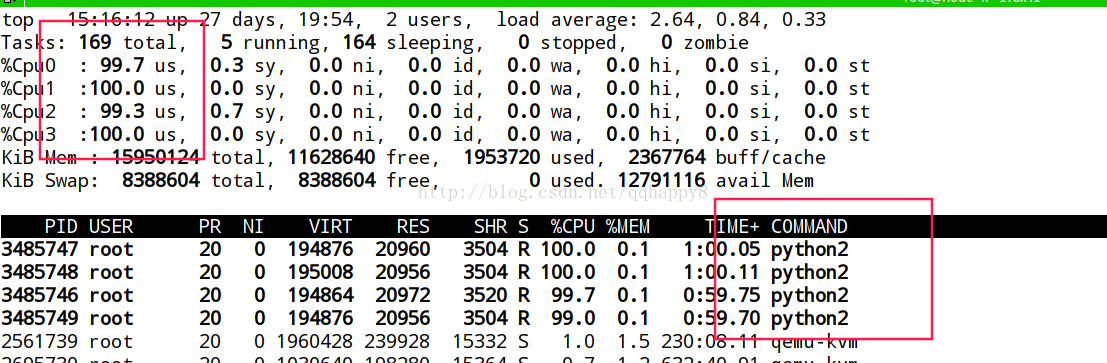Select the 99.3 us value for Cpu2
The height and width of the screenshot is (363, 1107).
[x=138, y=112]
